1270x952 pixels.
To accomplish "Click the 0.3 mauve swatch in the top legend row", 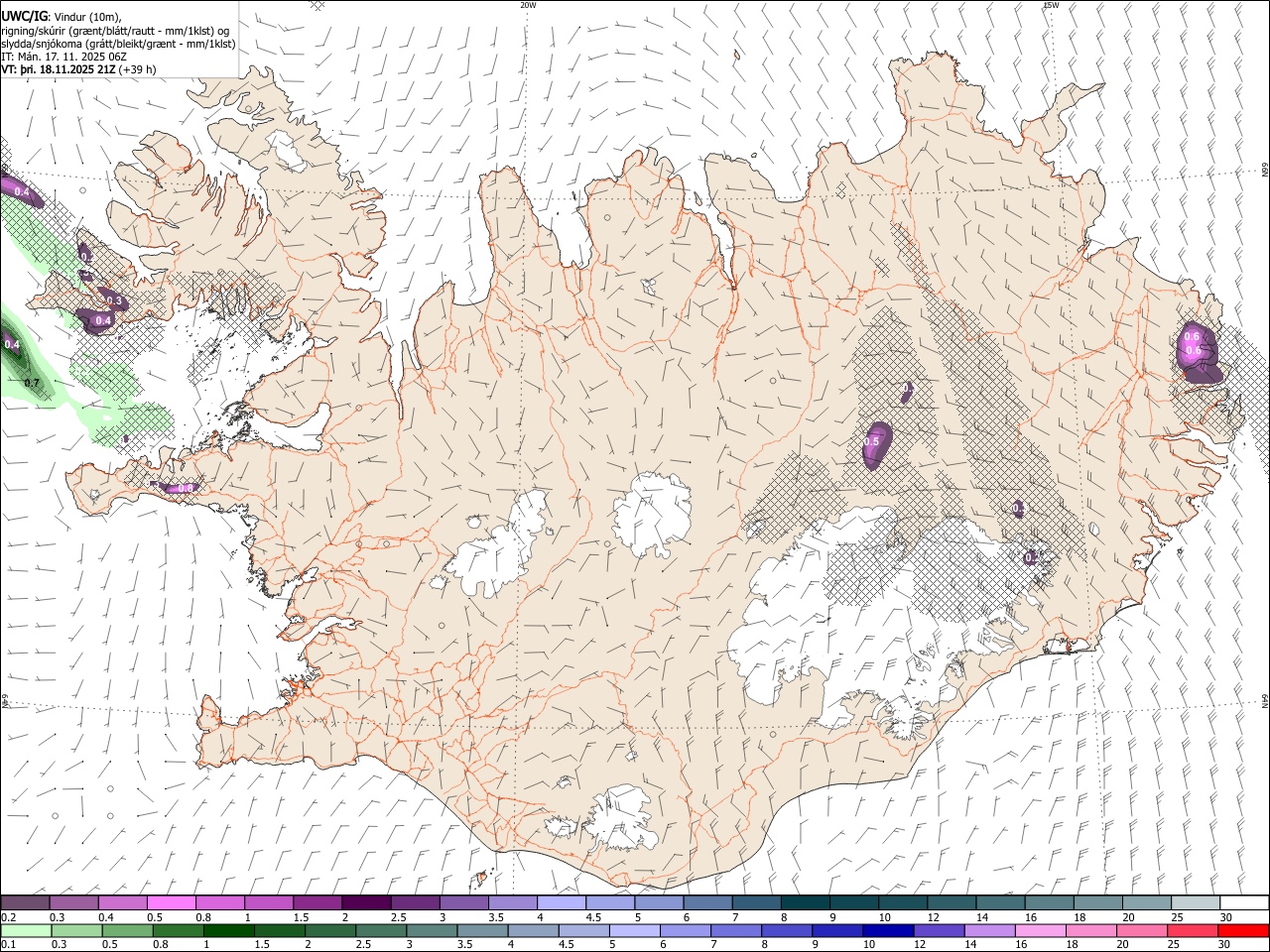I will (x=74, y=902).
